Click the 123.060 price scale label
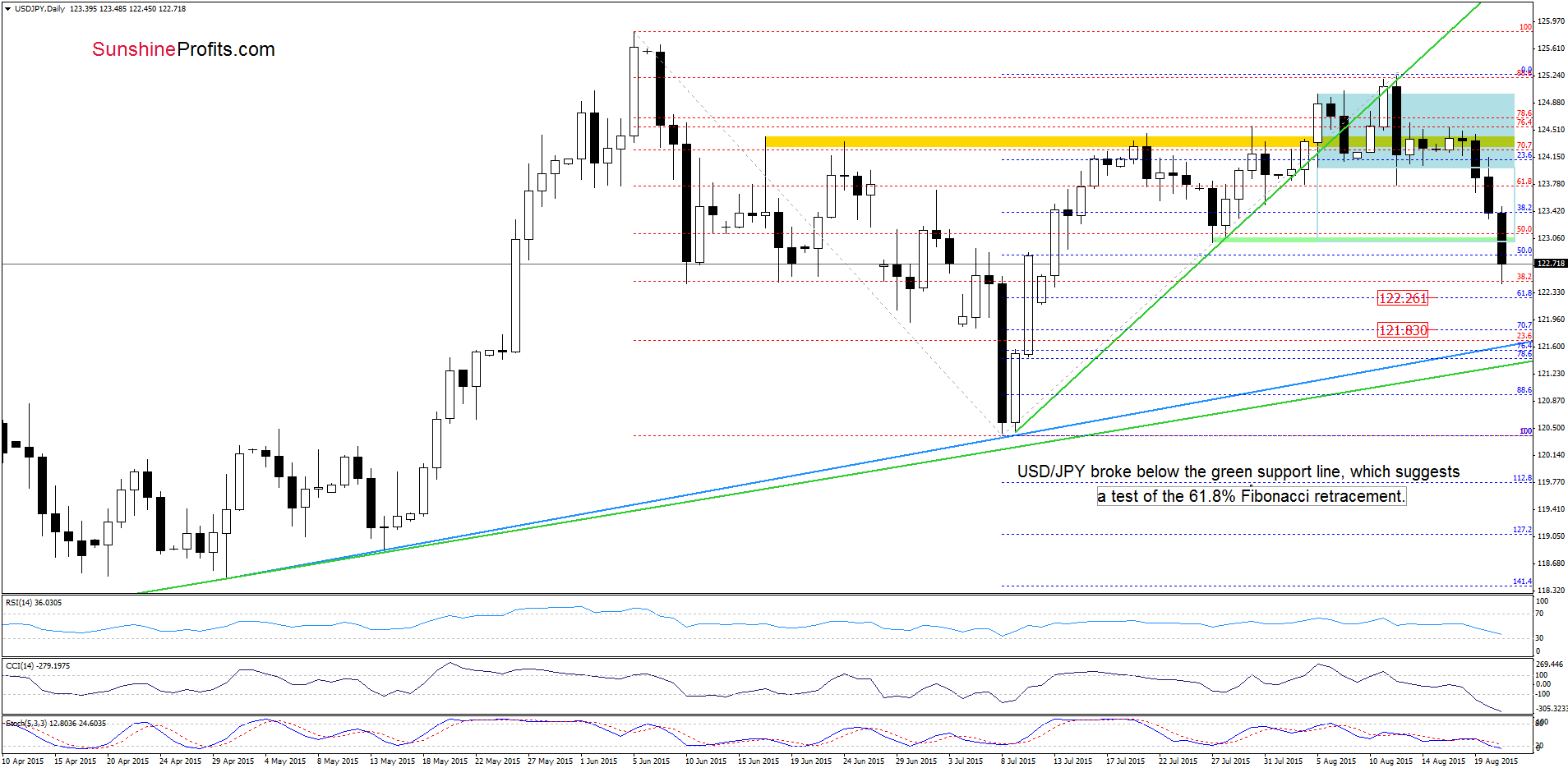This screenshot has width=1568, height=768. [x=1551, y=238]
